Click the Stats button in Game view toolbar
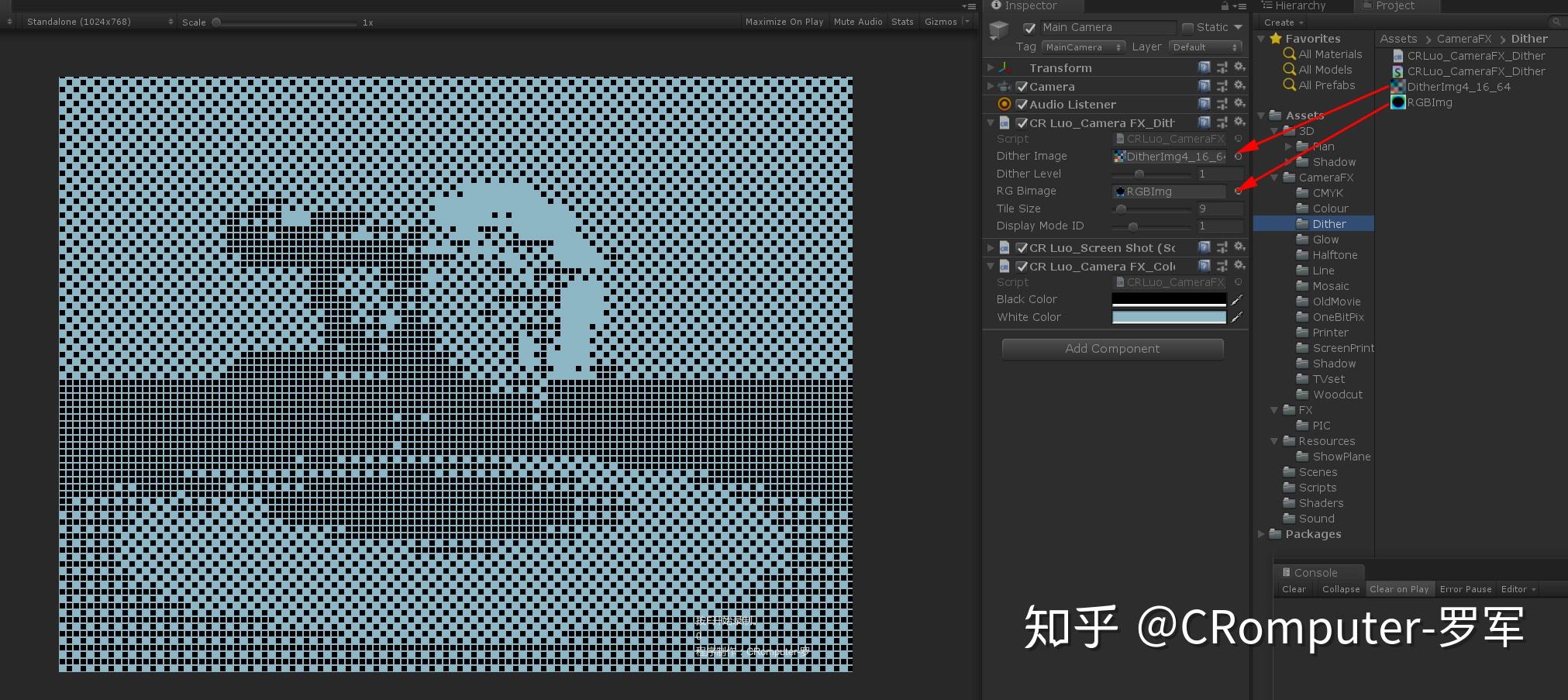The height and width of the screenshot is (700, 1568). click(x=902, y=21)
